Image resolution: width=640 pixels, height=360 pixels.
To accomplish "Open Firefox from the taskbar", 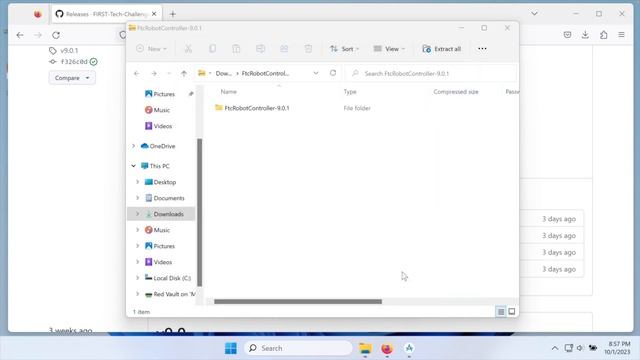I will (x=387, y=348).
